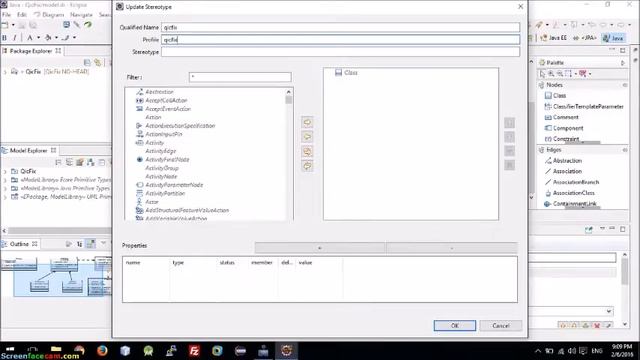Select the Comment palette tool
This screenshot has width=640, height=360.
[562, 117]
